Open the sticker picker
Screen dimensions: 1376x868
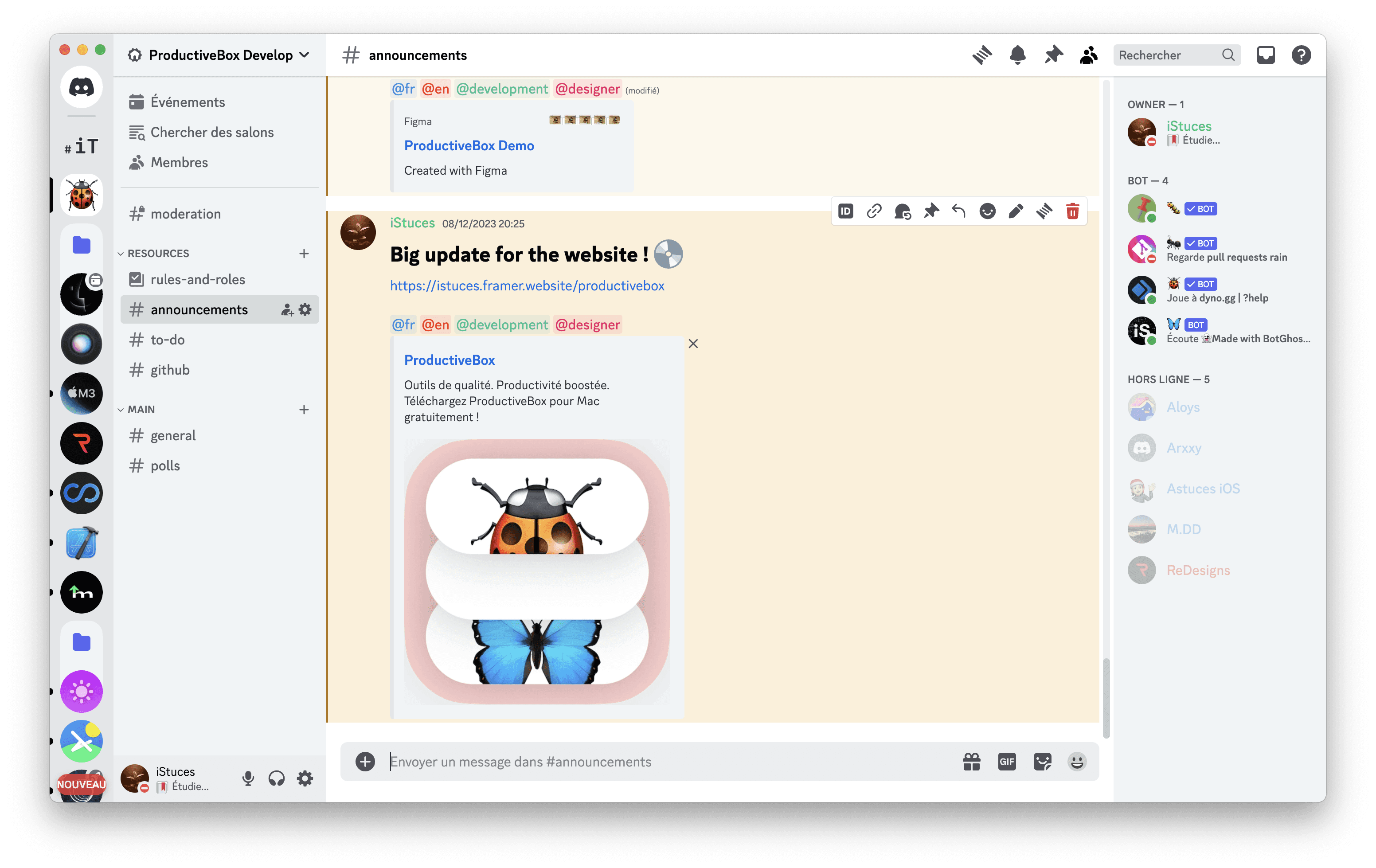pos(1042,762)
